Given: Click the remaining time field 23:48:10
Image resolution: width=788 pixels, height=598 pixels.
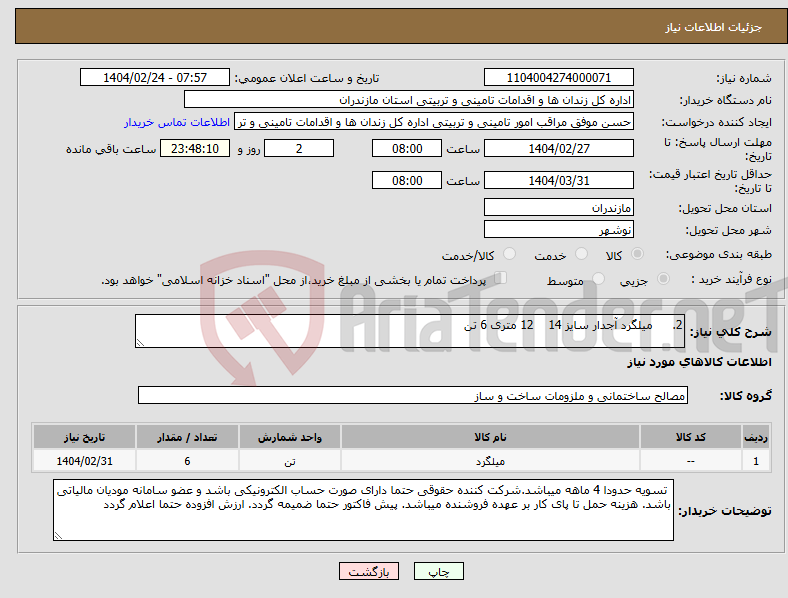Looking at the screenshot, I should coord(195,148).
